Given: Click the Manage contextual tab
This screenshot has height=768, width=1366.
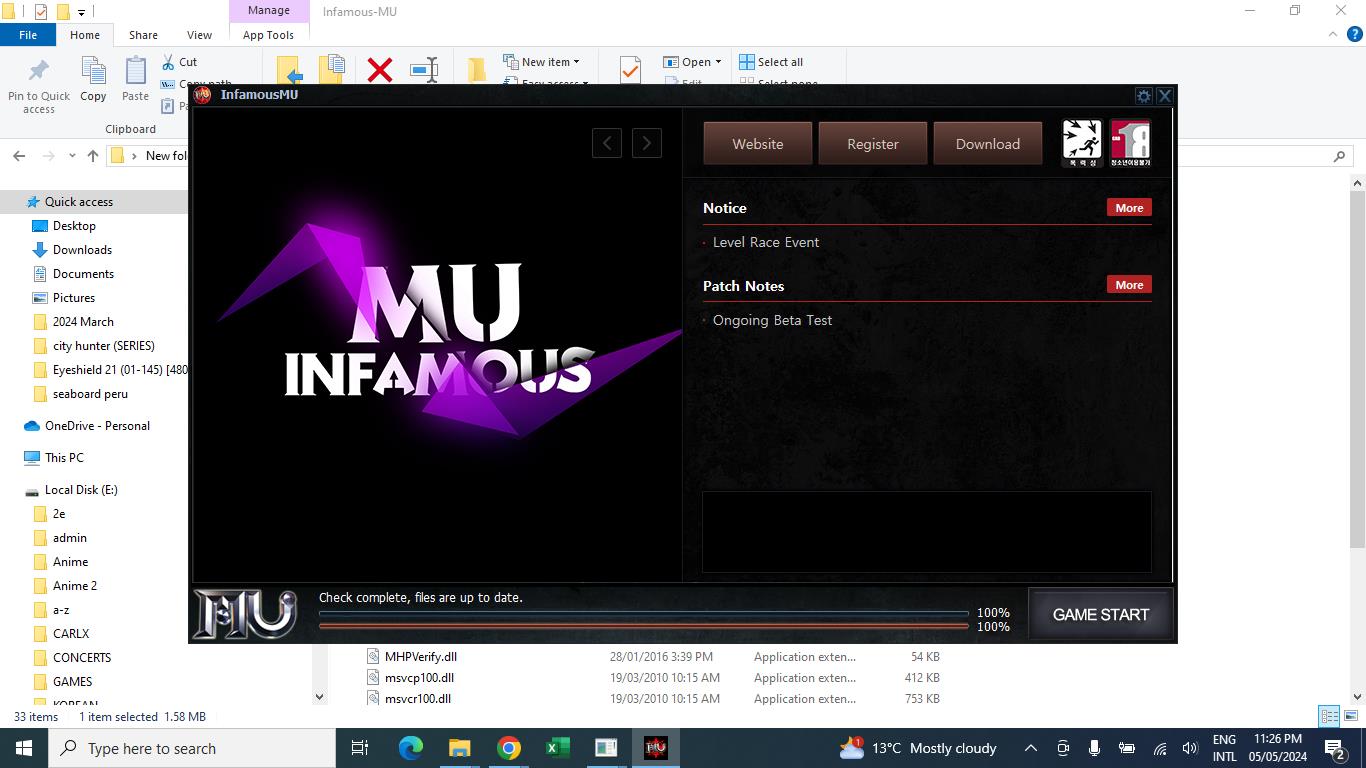Looking at the screenshot, I should [268, 10].
